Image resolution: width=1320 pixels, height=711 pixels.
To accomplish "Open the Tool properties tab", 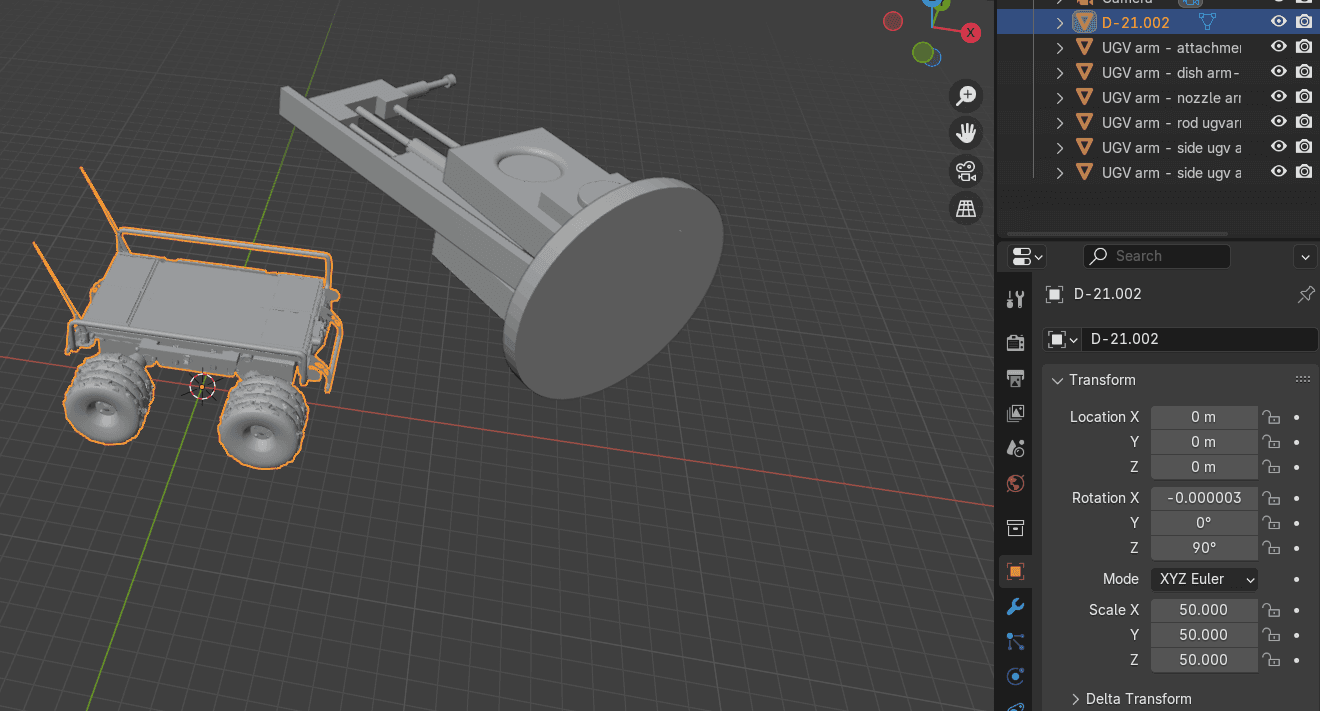I will pos(1015,299).
